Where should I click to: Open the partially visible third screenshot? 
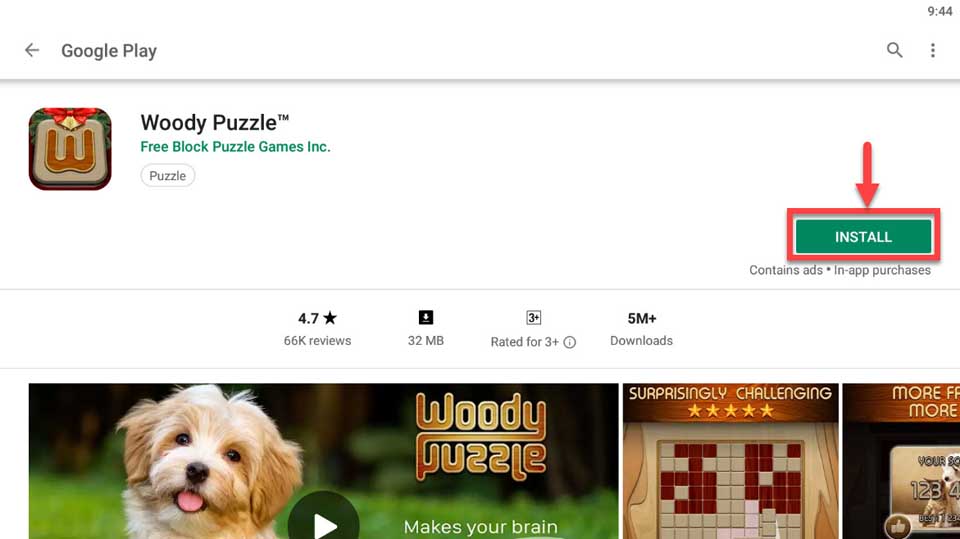coord(901,461)
